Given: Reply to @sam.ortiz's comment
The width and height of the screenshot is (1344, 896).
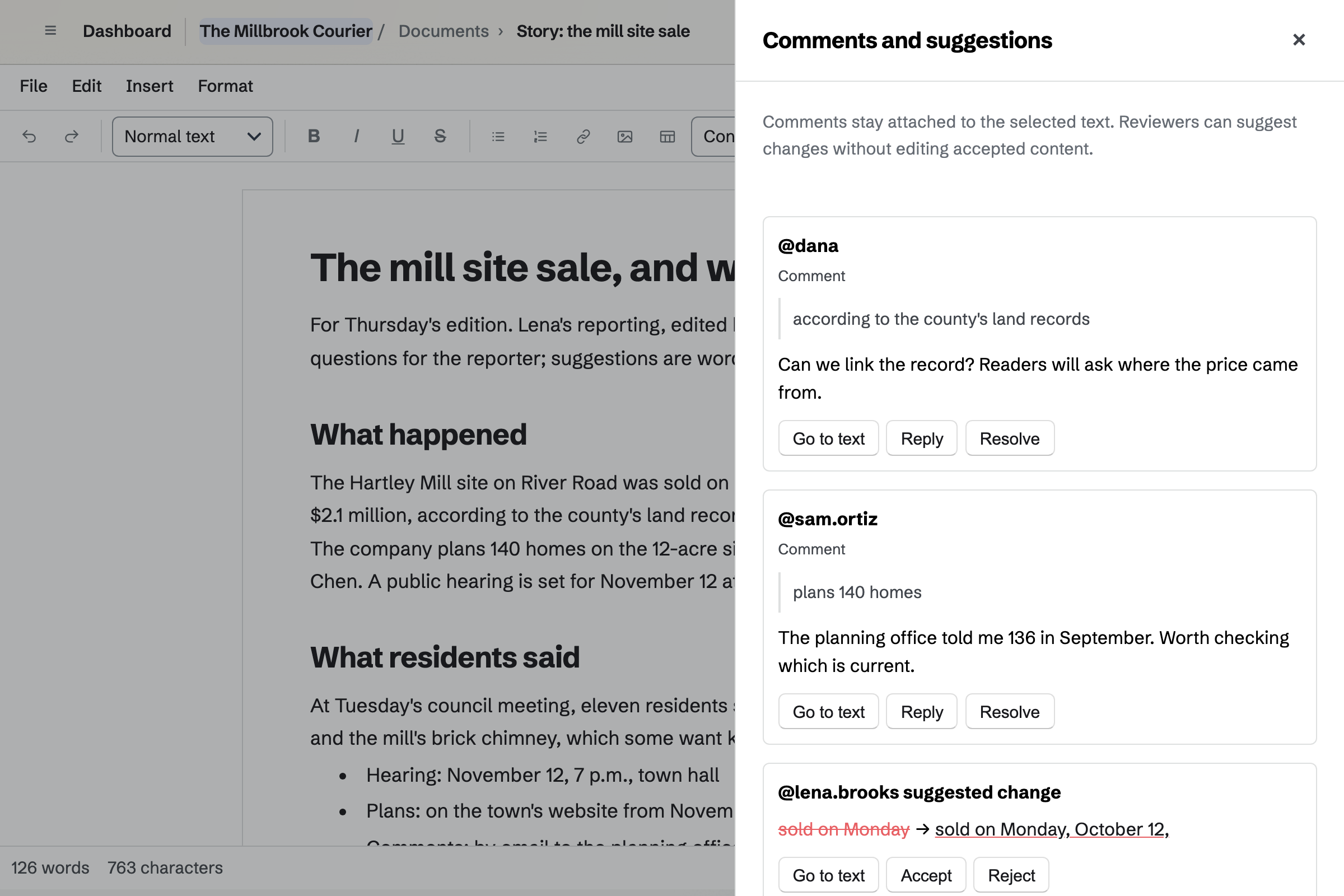Looking at the screenshot, I should tap(922, 711).
